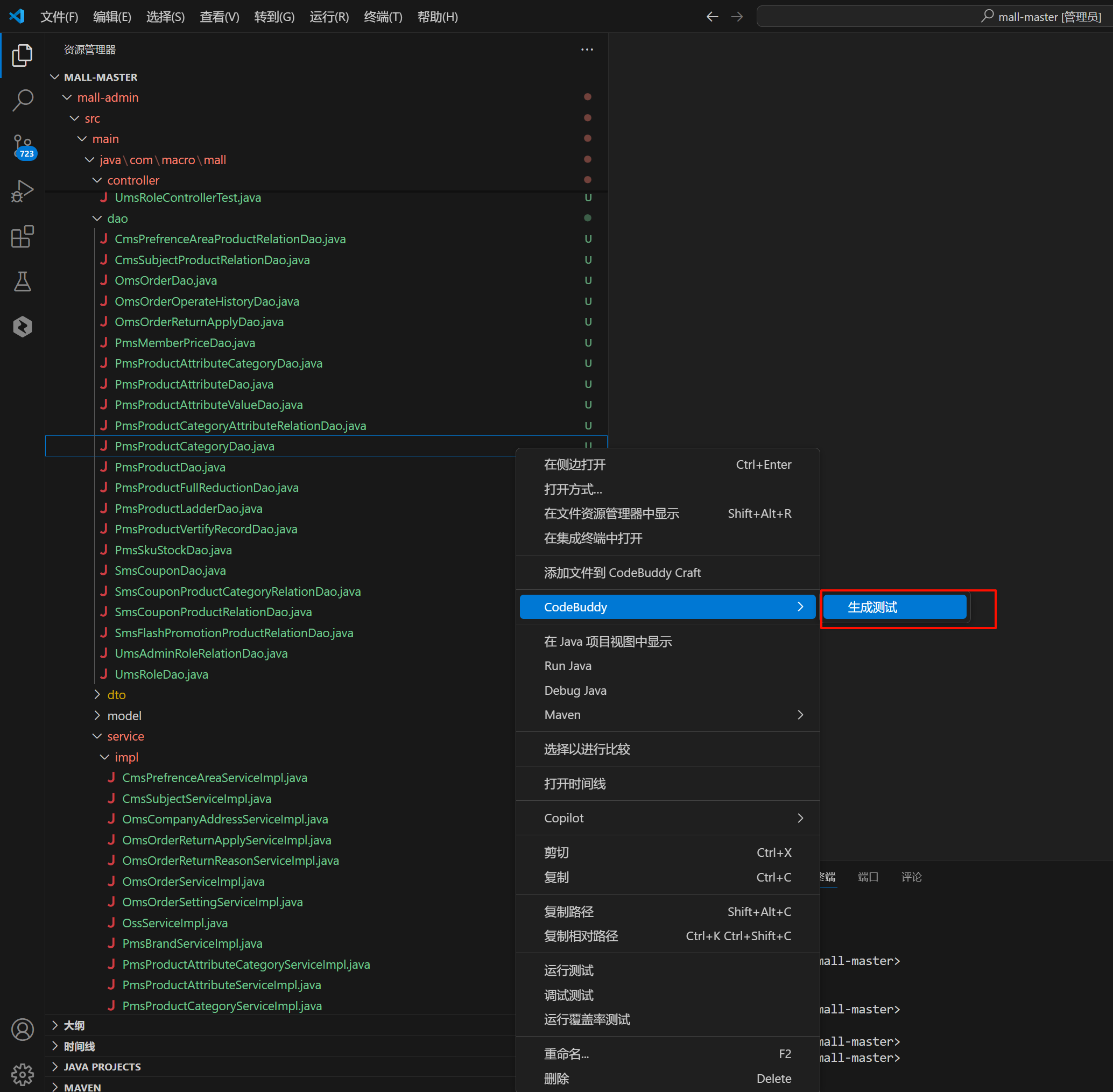Screen dimensions: 1113x1092
Task: Open explorer more actions ellipsis
Action: click(587, 50)
